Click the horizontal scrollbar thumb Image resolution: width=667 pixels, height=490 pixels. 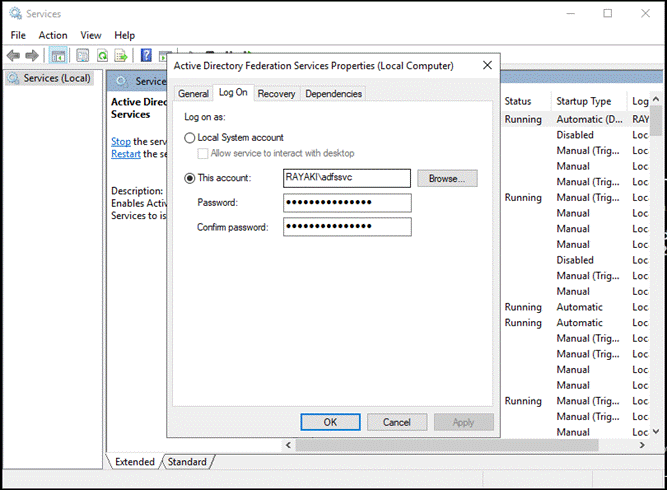pyautogui.click(x=447, y=445)
